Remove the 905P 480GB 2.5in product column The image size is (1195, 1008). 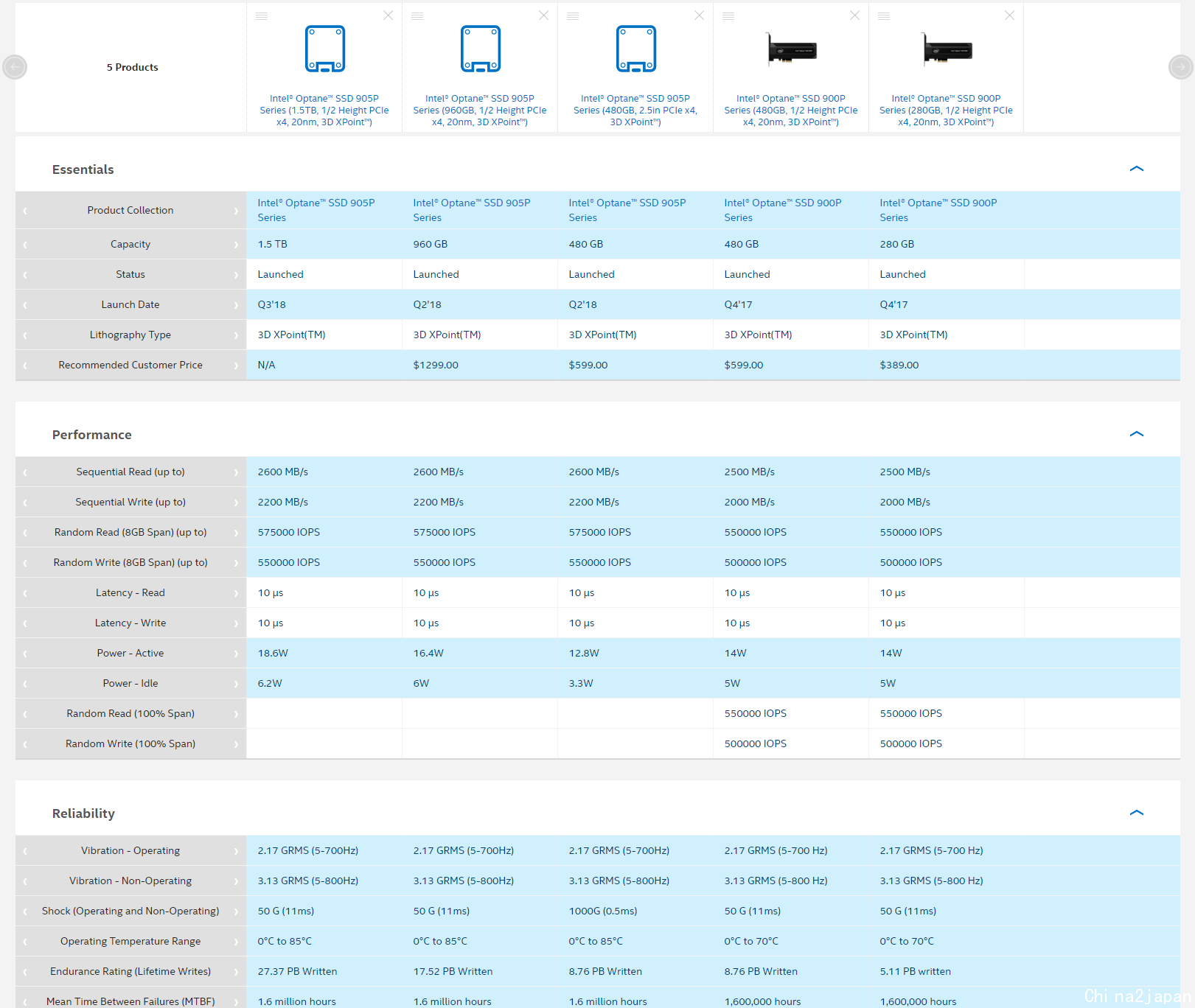pyautogui.click(x=699, y=15)
